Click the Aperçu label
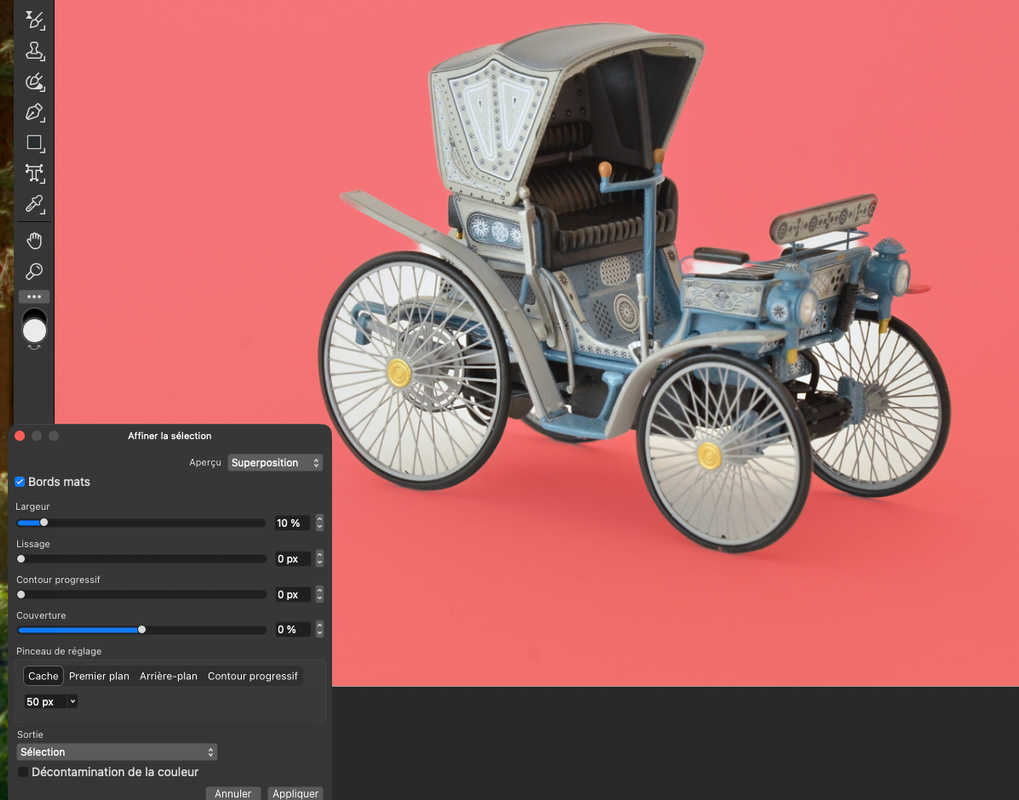Image resolution: width=1019 pixels, height=800 pixels. click(205, 463)
